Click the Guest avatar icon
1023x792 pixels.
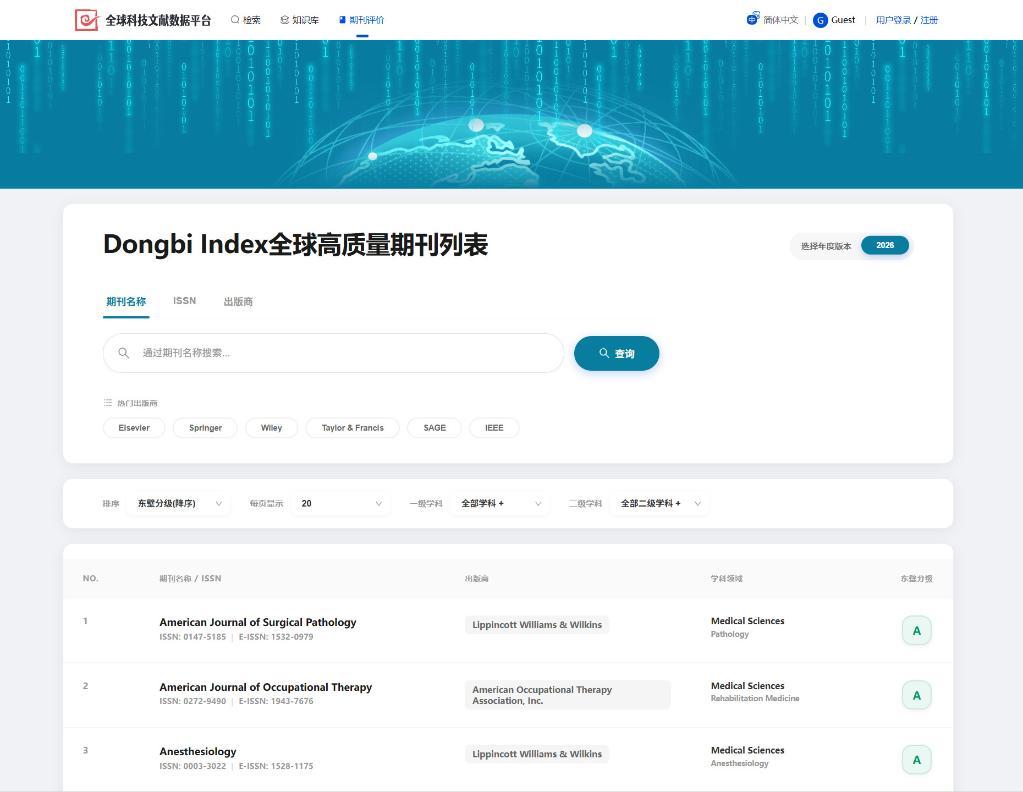pos(820,20)
